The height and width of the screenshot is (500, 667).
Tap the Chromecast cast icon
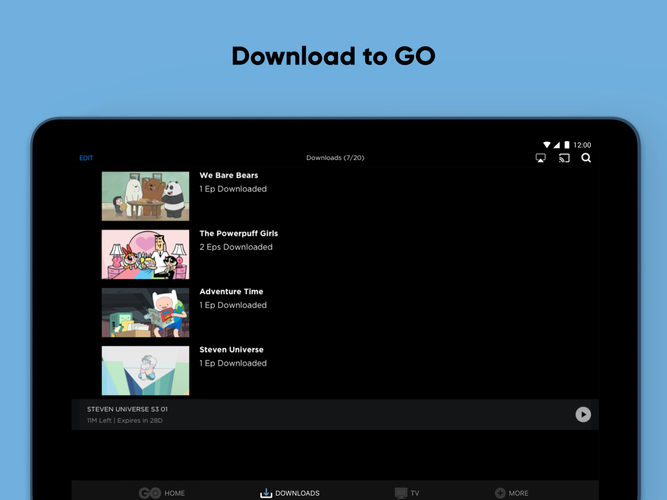(564, 158)
